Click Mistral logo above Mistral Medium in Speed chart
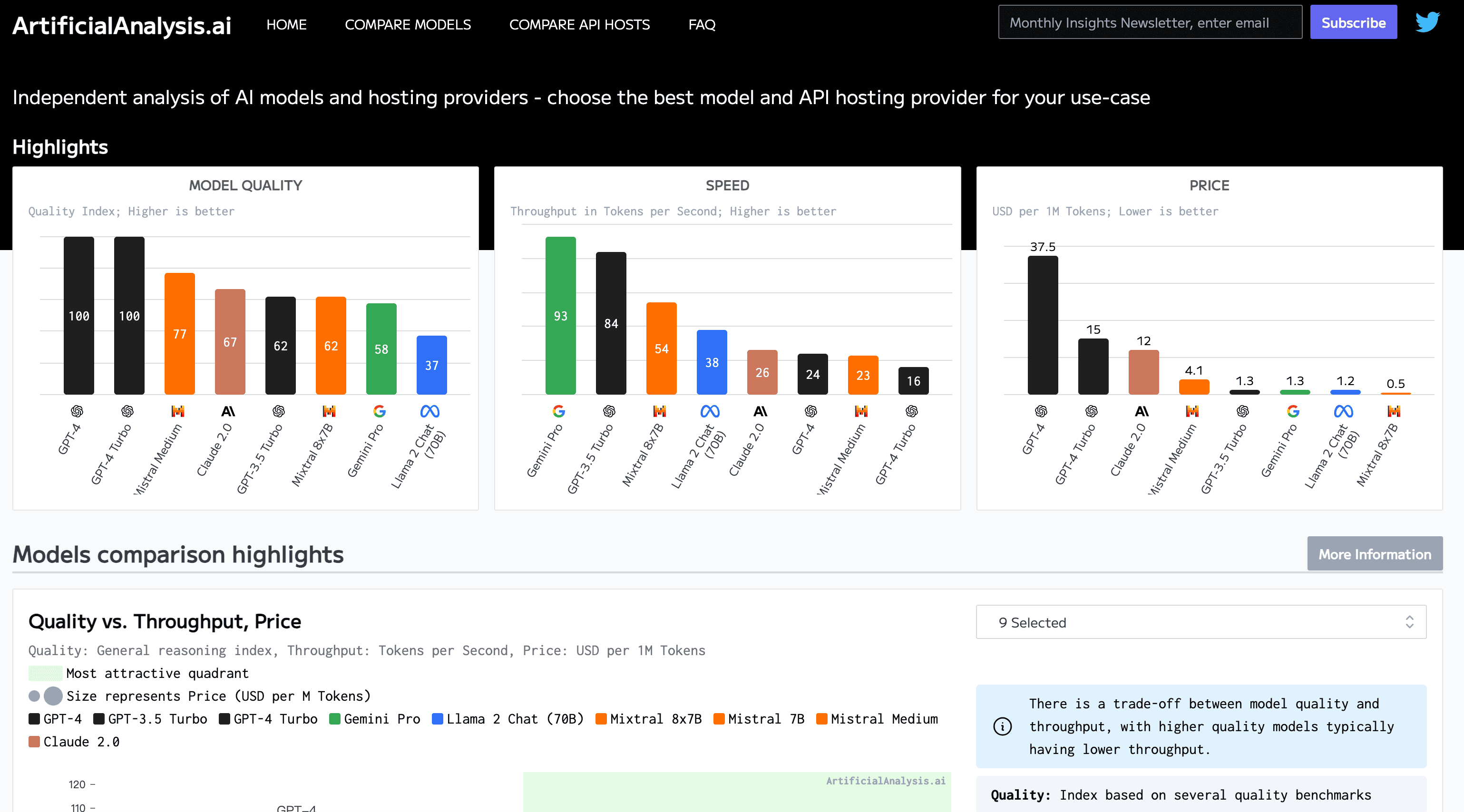The image size is (1464, 812). click(x=861, y=411)
